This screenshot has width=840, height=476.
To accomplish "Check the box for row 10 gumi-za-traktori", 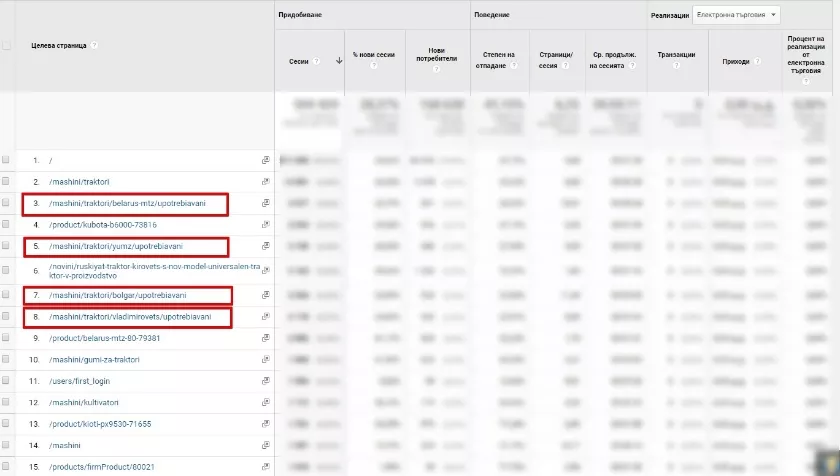I will [x=5, y=359].
